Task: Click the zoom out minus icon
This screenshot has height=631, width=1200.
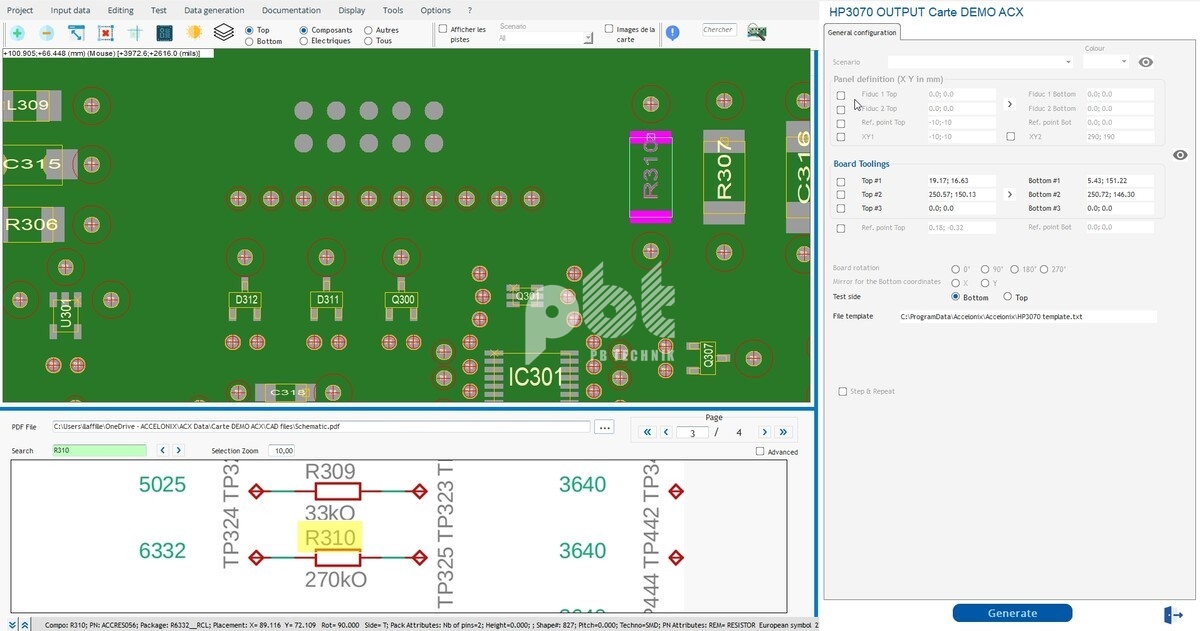Action: click(46, 33)
